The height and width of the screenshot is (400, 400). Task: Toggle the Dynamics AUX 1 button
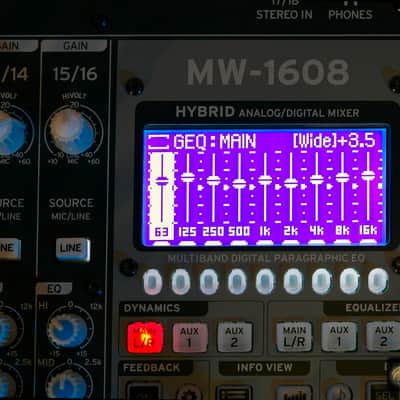[190, 337]
